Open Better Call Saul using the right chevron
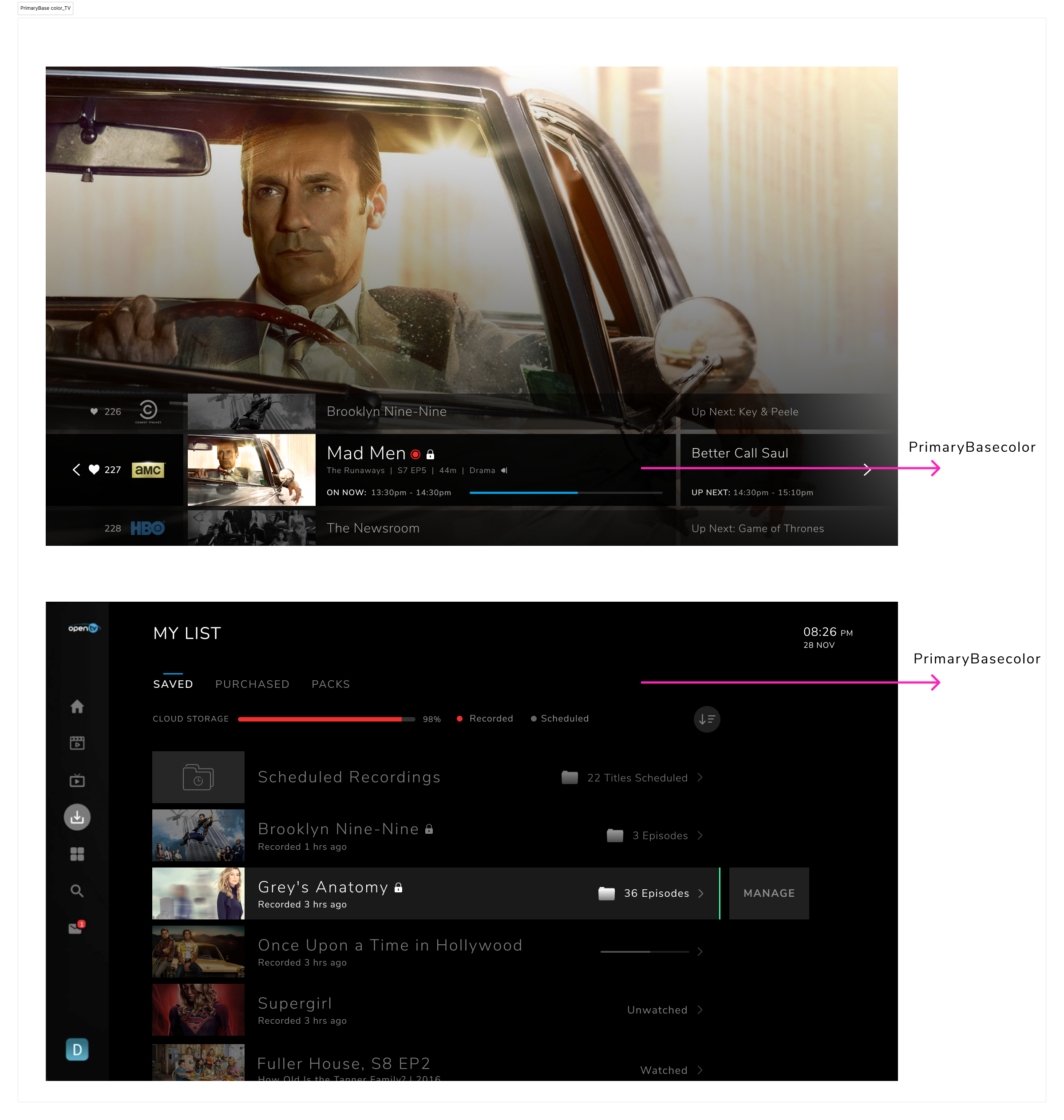 click(867, 469)
